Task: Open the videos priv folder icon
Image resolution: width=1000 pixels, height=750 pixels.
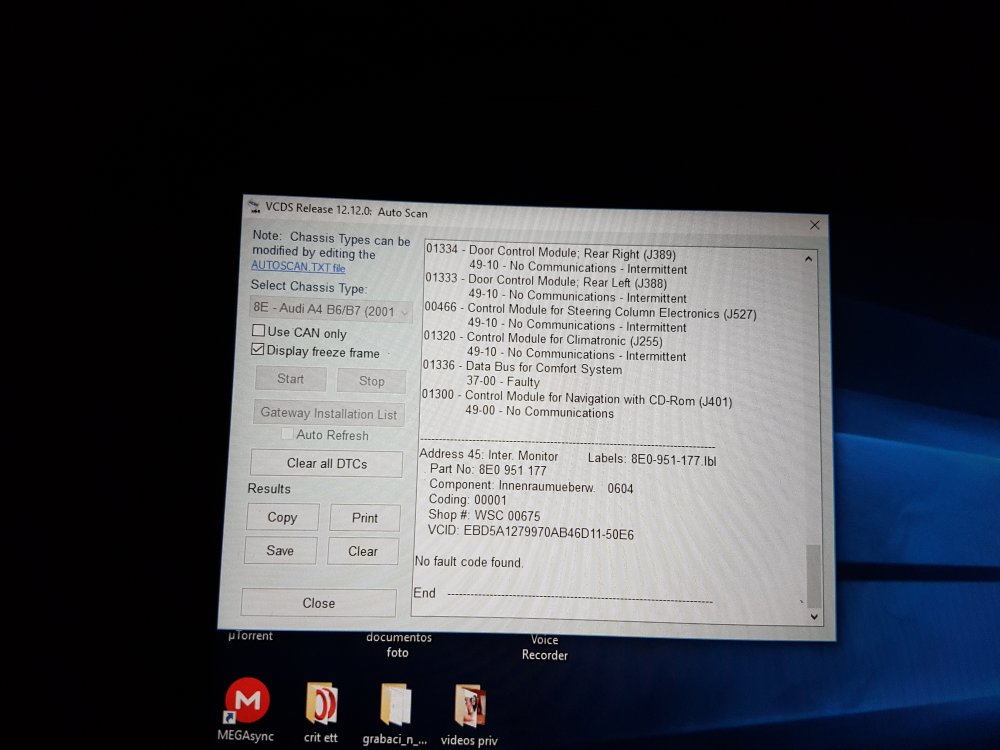Action: [470, 705]
